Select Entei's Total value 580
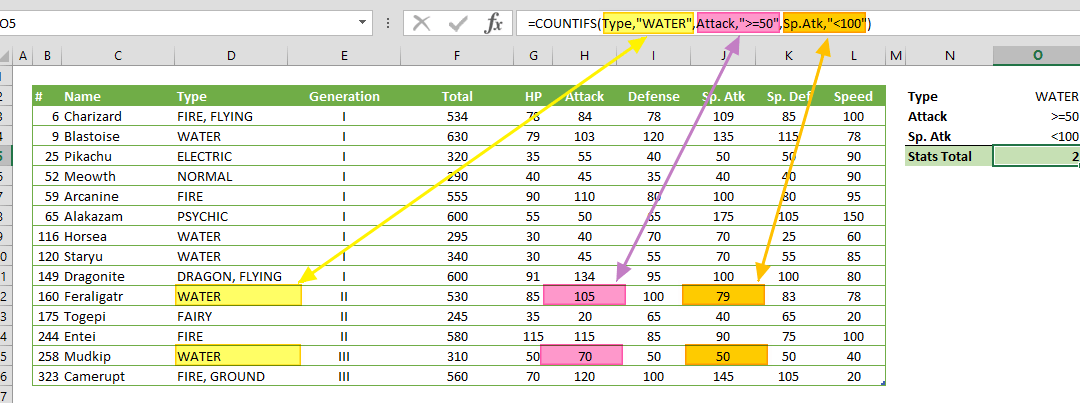This screenshot has width=1080, height=403. point(457,337)
